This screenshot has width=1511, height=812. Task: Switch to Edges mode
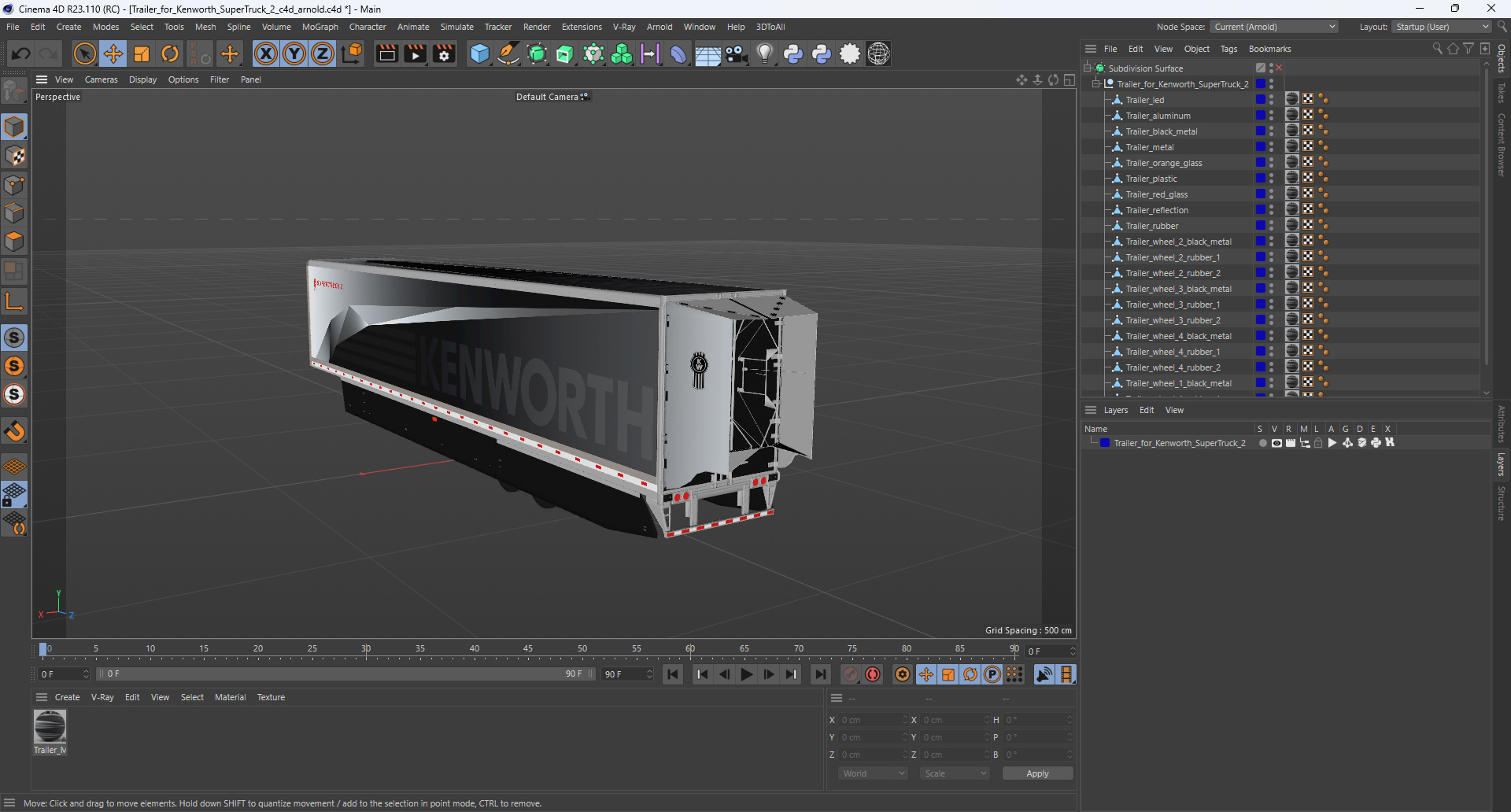[x=14, y=213]
